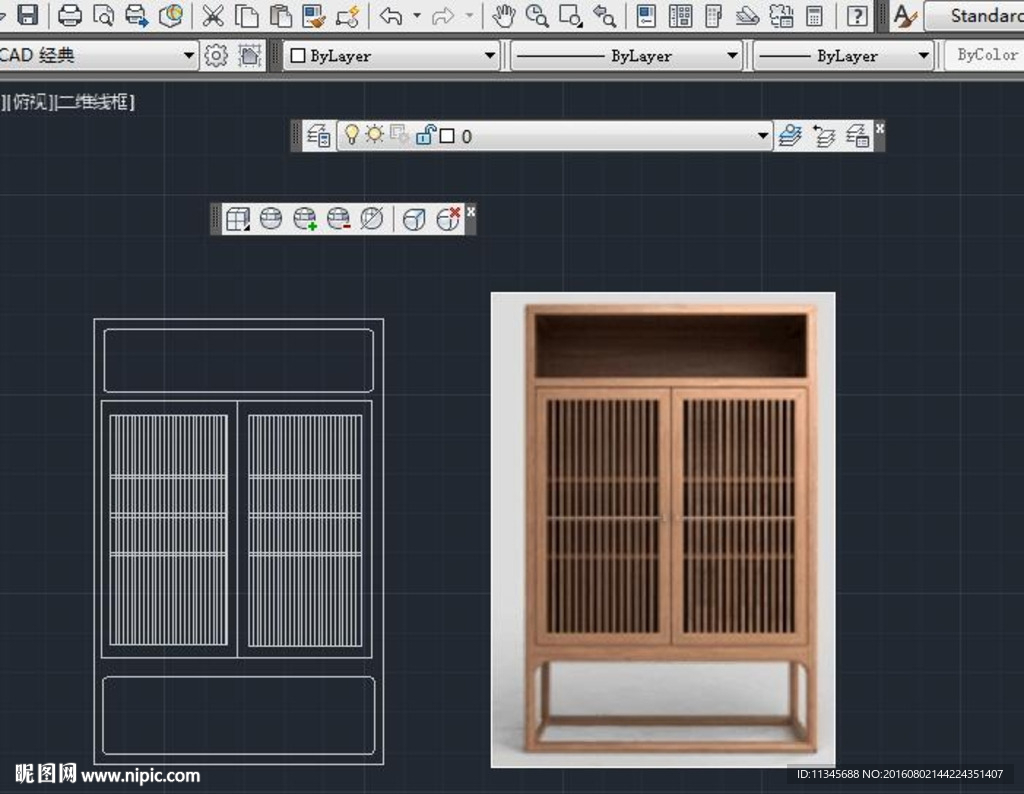The image size is (1024, 794).
Task: Close the floating visual styles toolbar
Action: coord(471,212)
